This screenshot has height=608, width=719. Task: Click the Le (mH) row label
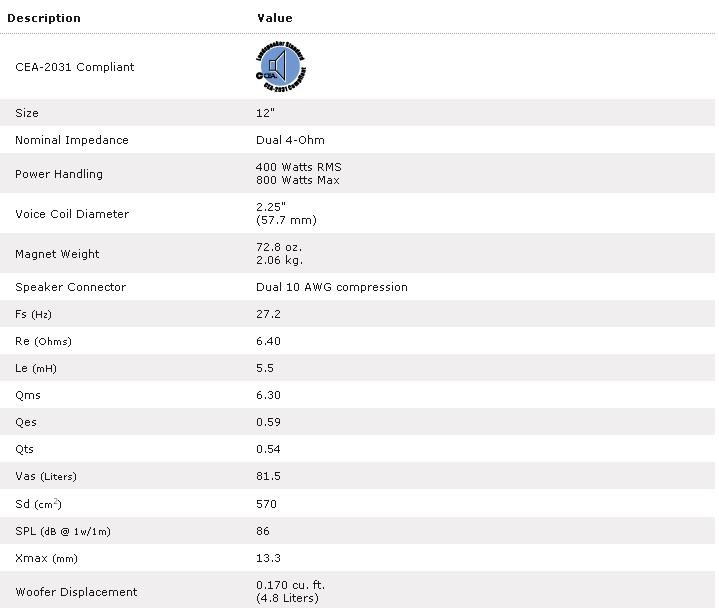(x=36, y=368)
